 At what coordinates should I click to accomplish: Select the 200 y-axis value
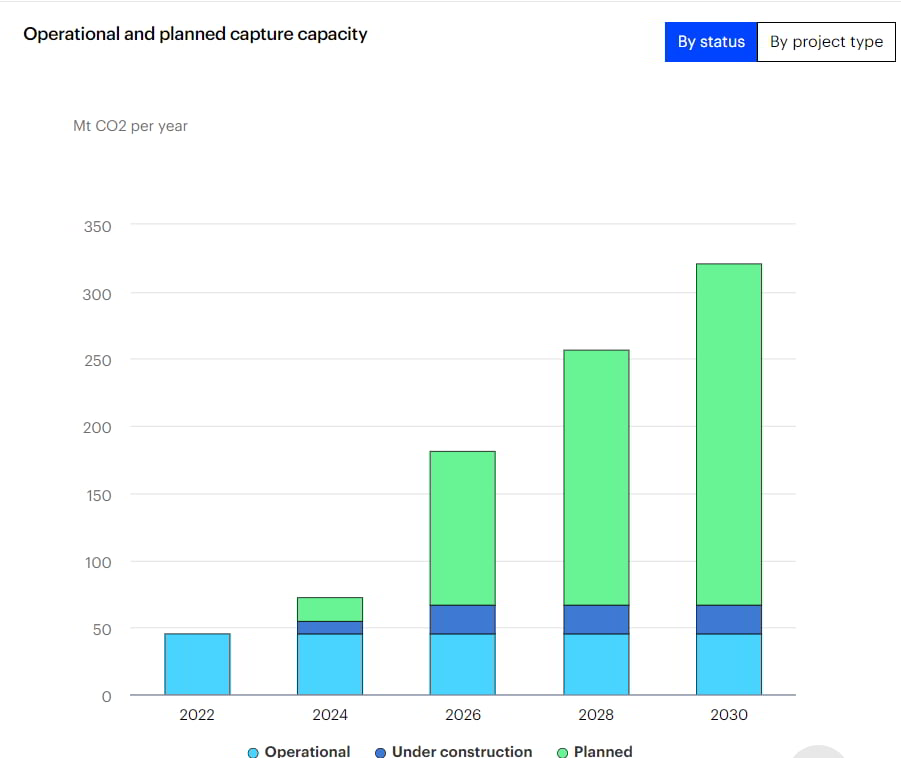97,428
